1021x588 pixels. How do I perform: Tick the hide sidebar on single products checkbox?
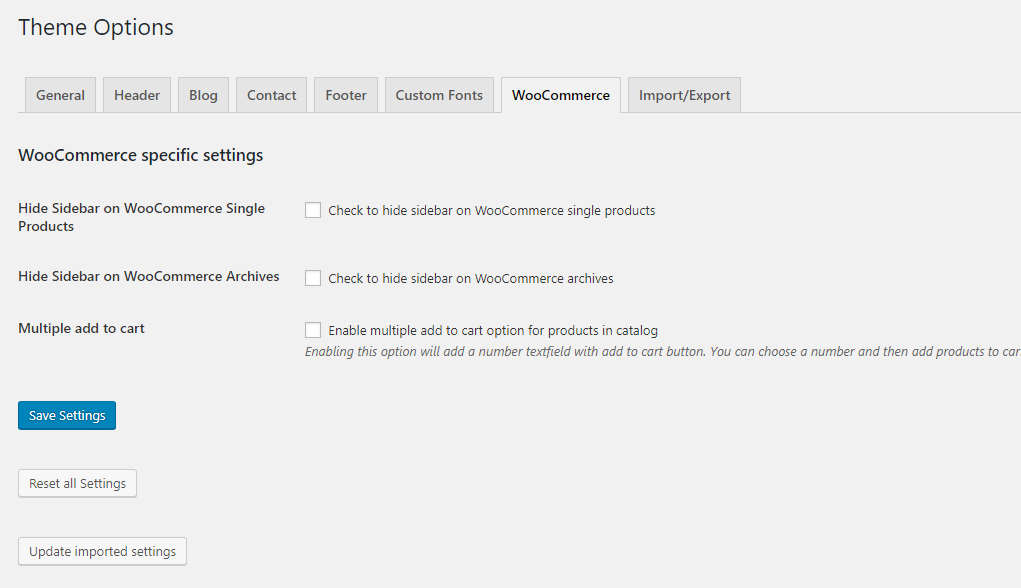point(313,210)
